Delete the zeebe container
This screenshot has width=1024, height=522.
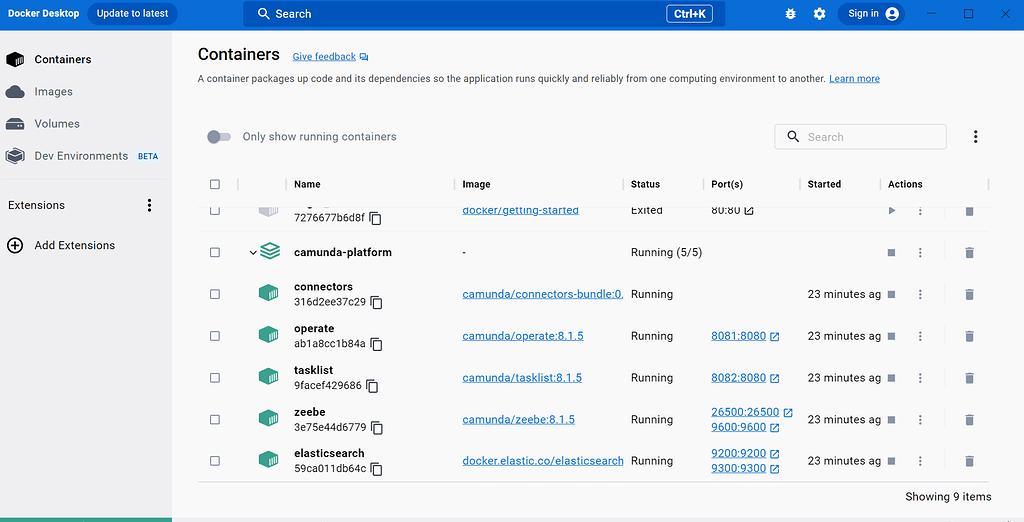click(x=969, y=420)
